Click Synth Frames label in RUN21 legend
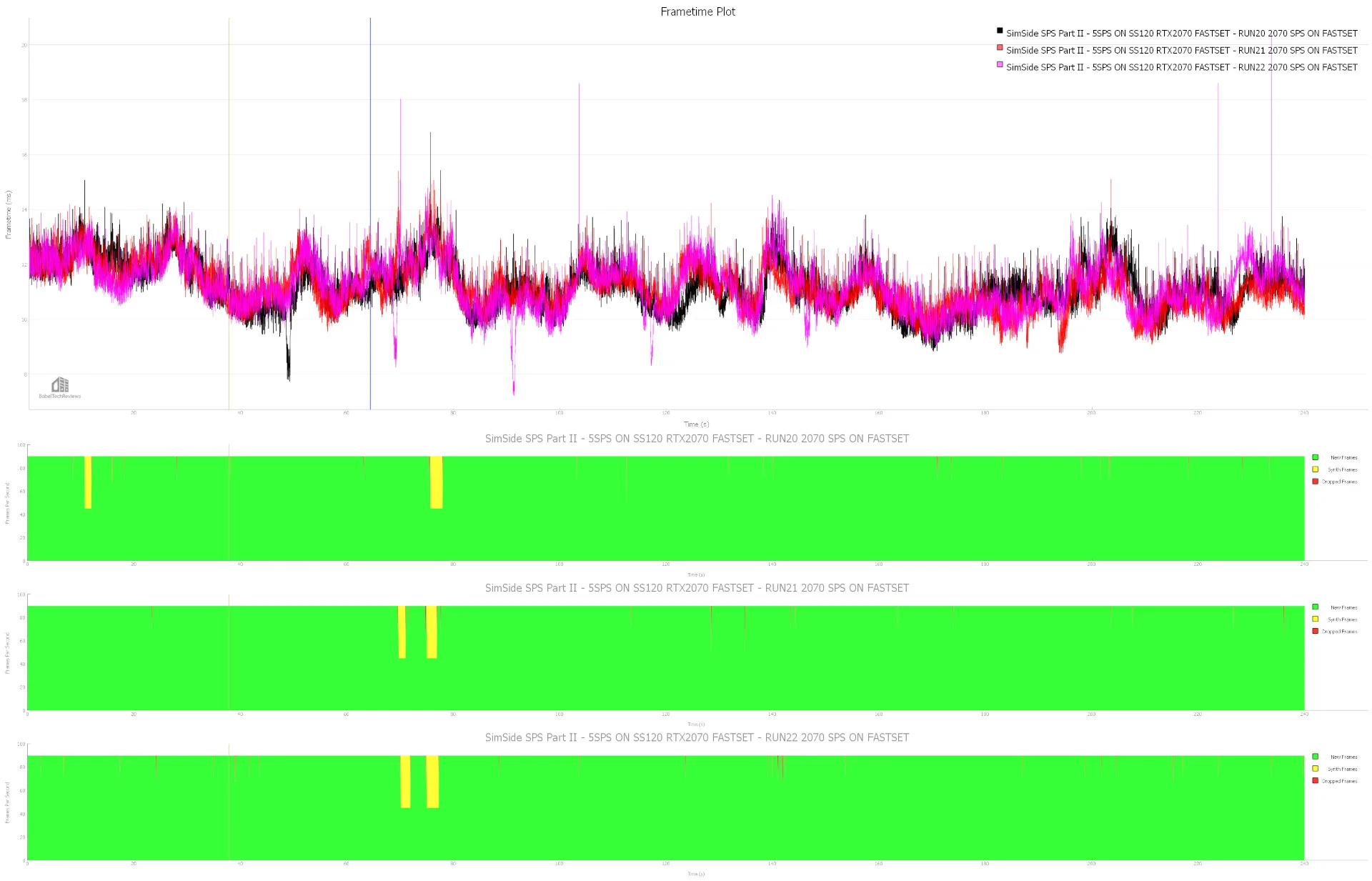This screenshot has width=1372, height=881. coord(1342,620)
